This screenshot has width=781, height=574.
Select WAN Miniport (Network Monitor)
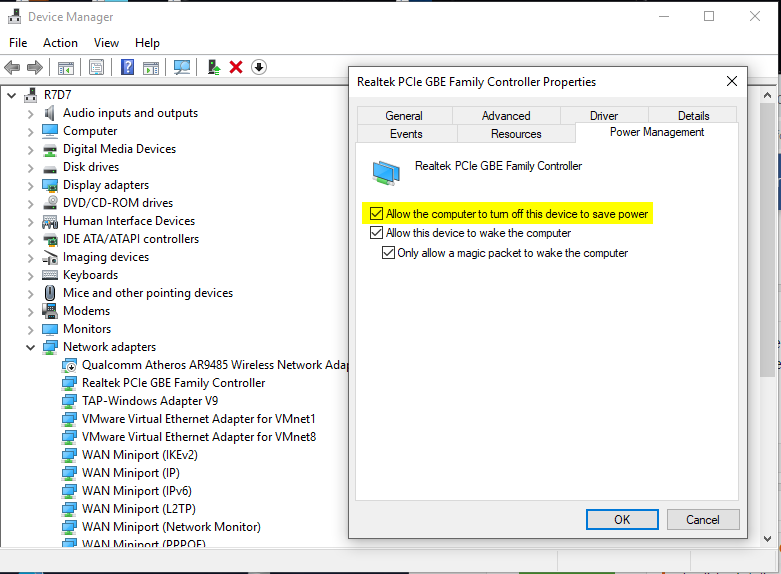click(171, 527)
